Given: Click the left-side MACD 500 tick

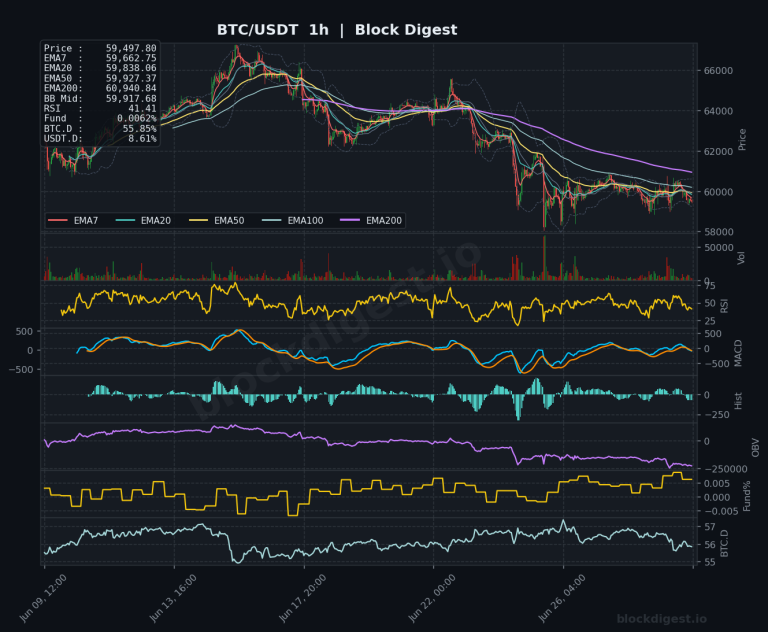Looking at the screenshot, I should coord(24,332).
